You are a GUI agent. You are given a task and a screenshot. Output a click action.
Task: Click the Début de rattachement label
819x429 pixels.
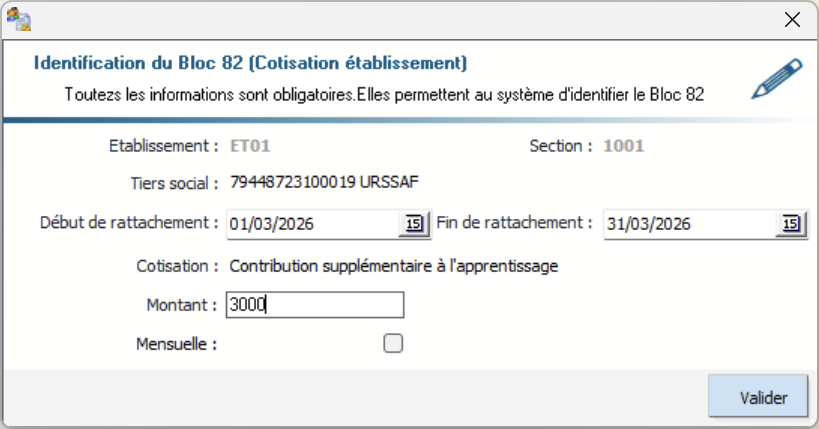coord(129,222)
